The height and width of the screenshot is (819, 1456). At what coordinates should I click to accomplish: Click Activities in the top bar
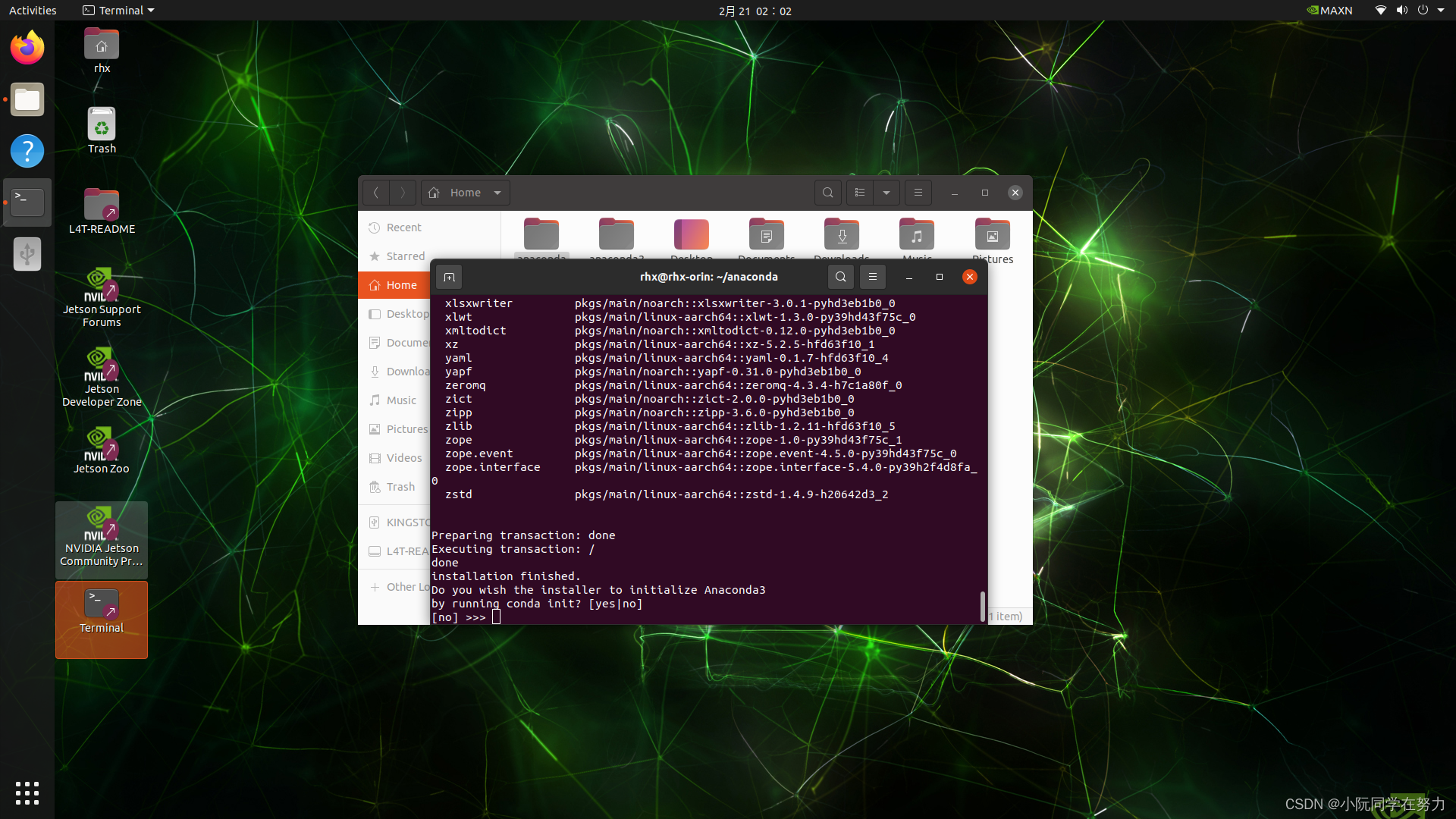coord(33,10)
